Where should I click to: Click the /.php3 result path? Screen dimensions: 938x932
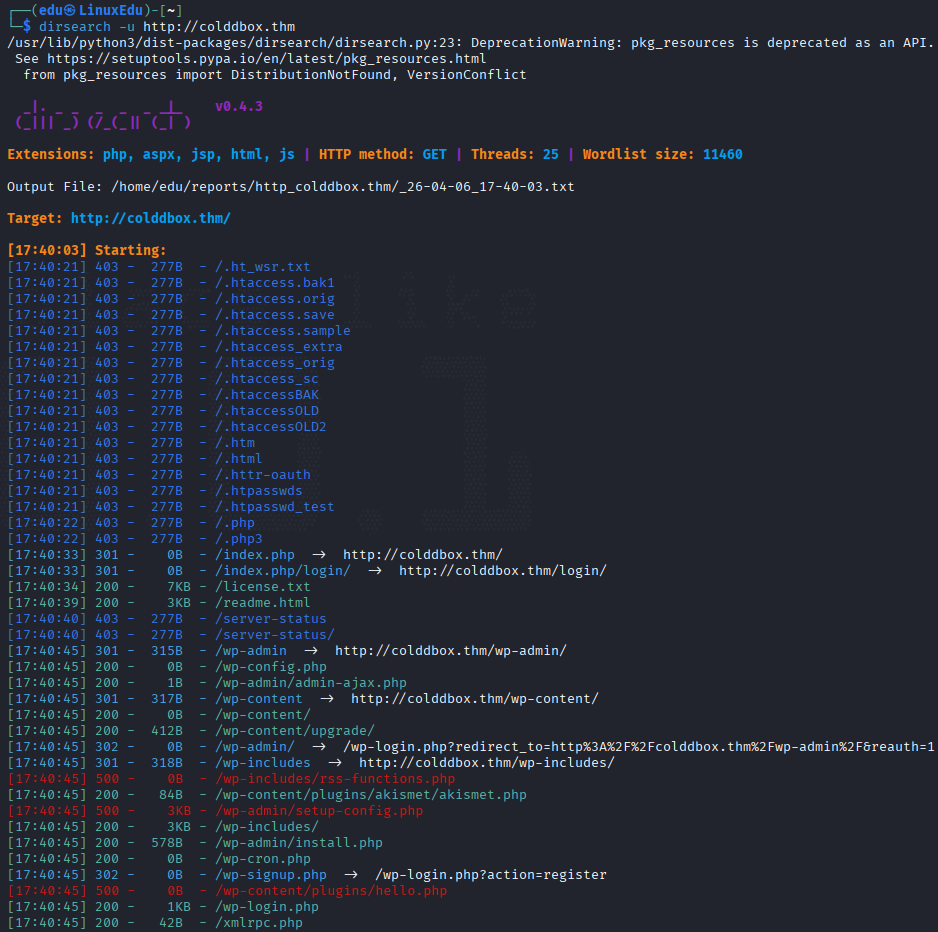(239, 538)
